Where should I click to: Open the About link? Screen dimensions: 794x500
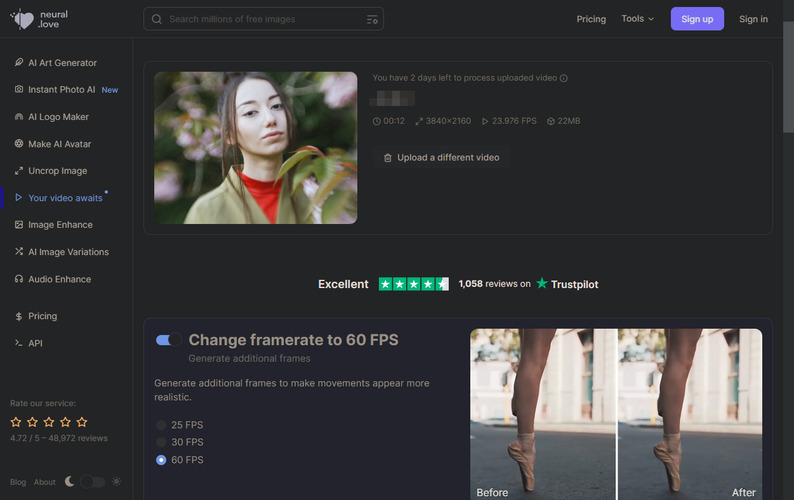click(x=45, y=482)
